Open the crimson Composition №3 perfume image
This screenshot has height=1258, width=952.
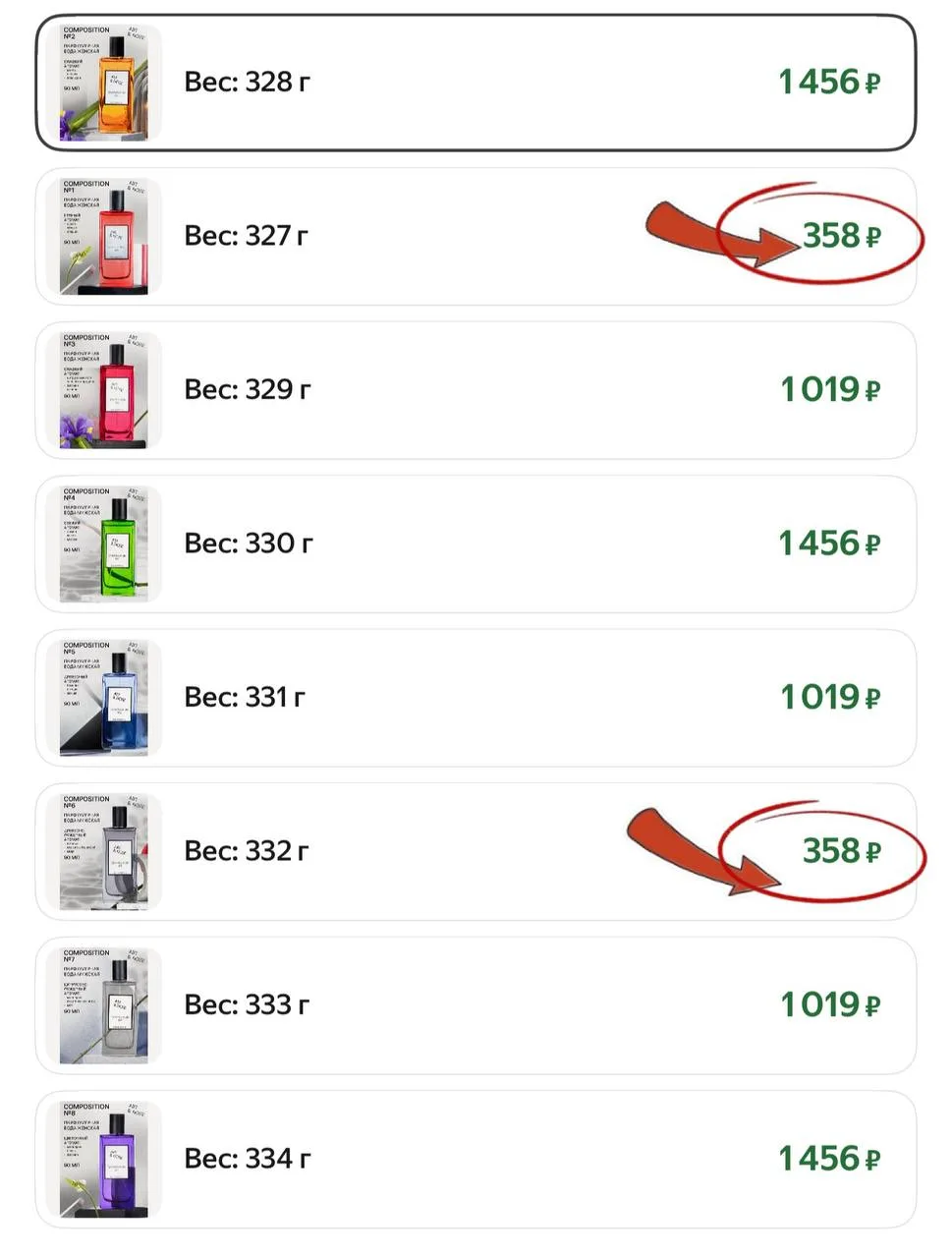(x=104, y=391)
